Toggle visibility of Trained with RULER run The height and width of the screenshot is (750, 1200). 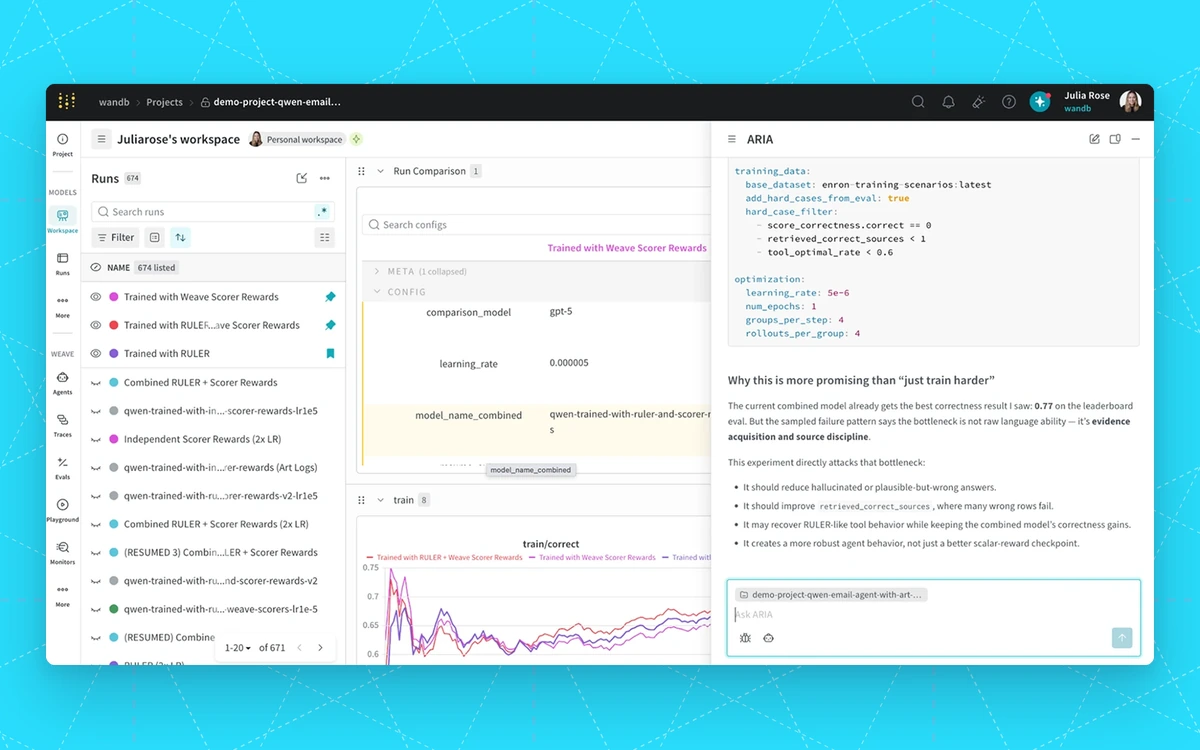96,353
